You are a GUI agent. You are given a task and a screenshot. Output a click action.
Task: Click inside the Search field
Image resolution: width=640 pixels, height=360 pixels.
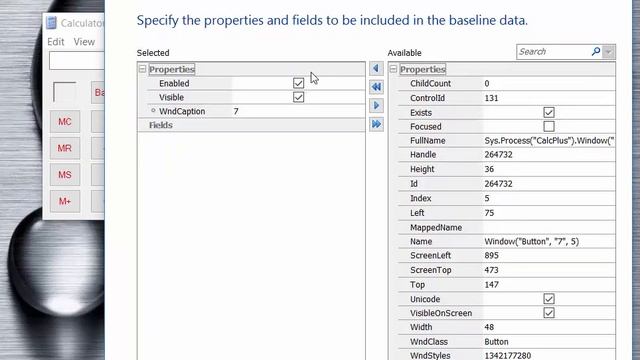553,52
